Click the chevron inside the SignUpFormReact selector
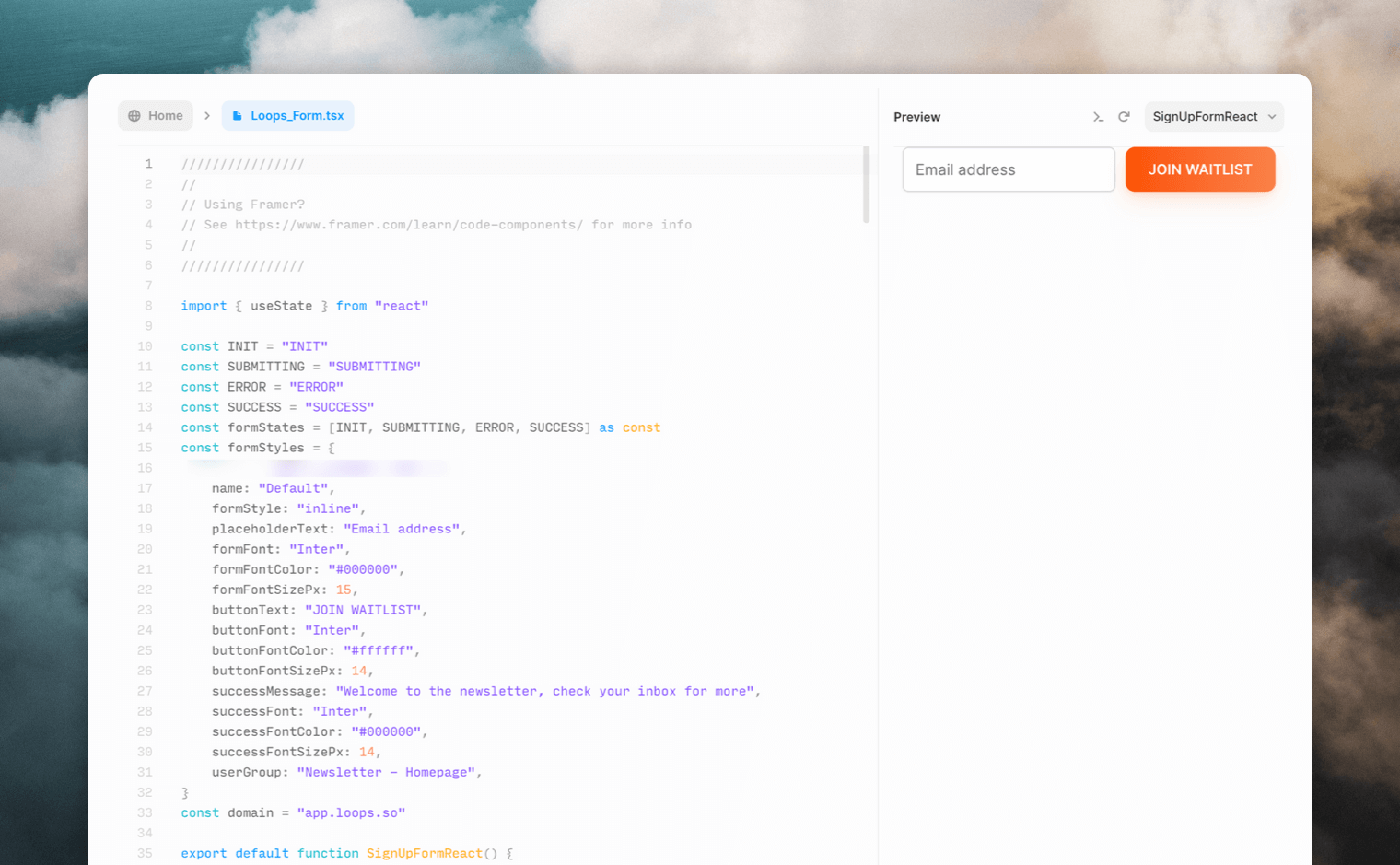 point(1272,117)
